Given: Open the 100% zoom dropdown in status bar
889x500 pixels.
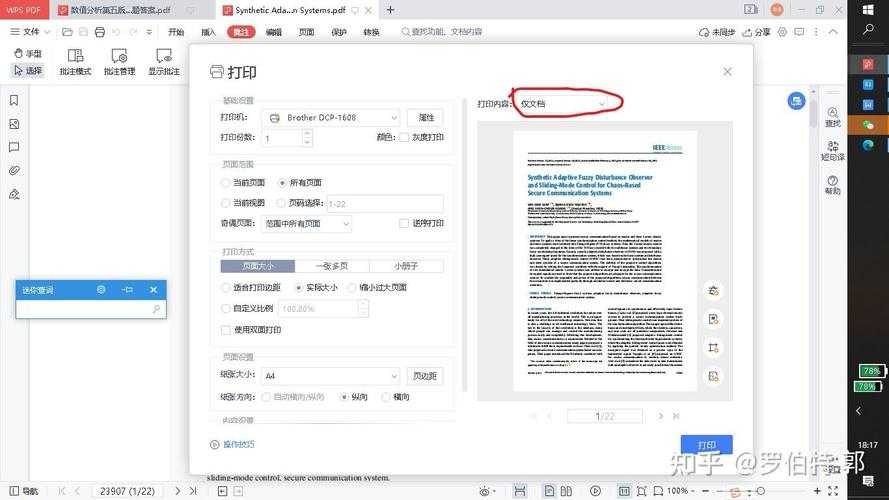Looking at the screenshot, I should click(681, 491).
